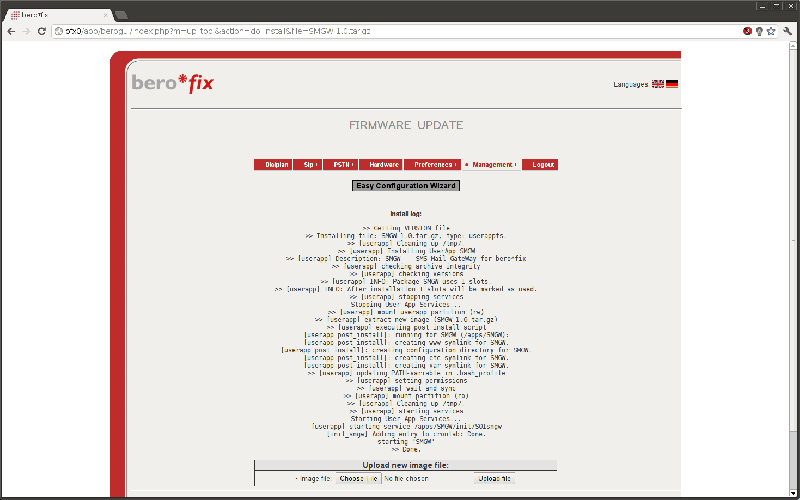This screenshot has width=800, height=500.
Task: Expand the Sip menu
Action: [x=308, y=165]
